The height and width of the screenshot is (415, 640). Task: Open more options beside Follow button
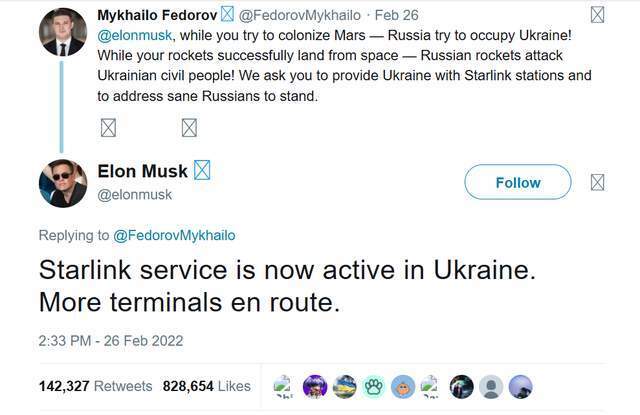(598, 182)
